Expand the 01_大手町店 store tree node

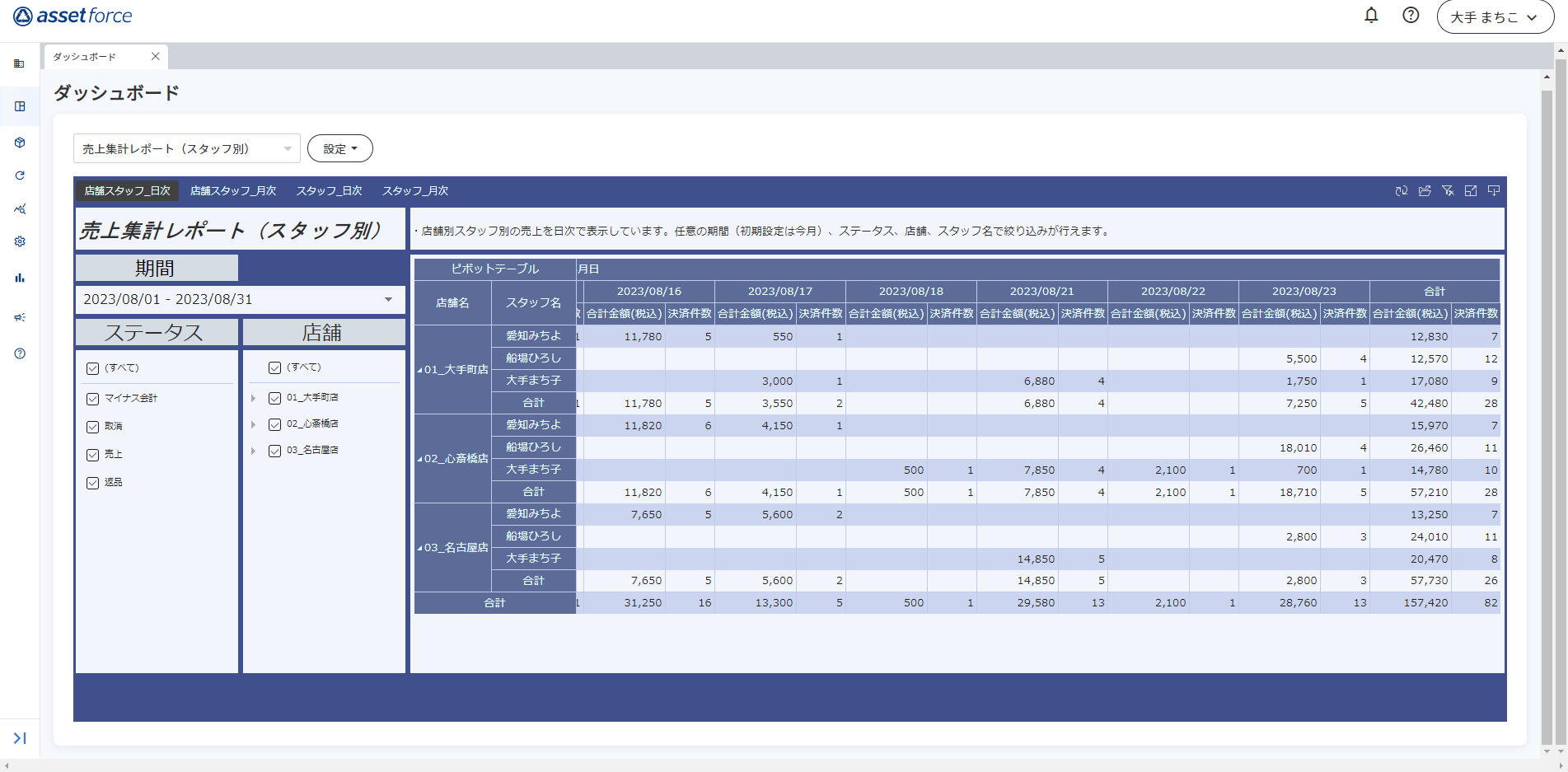click(254, 398)
